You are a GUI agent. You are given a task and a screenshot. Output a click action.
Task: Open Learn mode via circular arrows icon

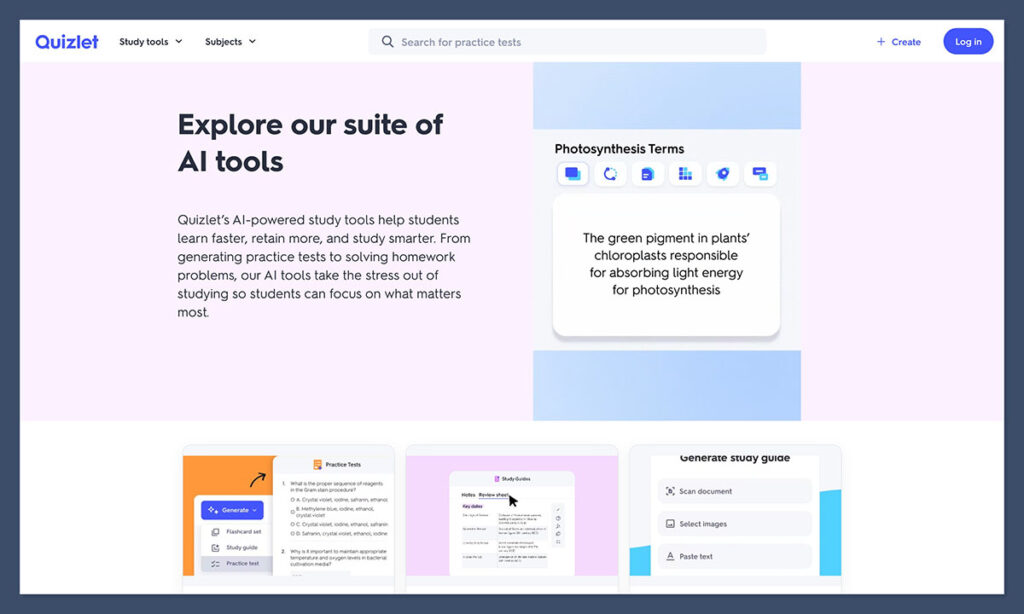[610, 174]
